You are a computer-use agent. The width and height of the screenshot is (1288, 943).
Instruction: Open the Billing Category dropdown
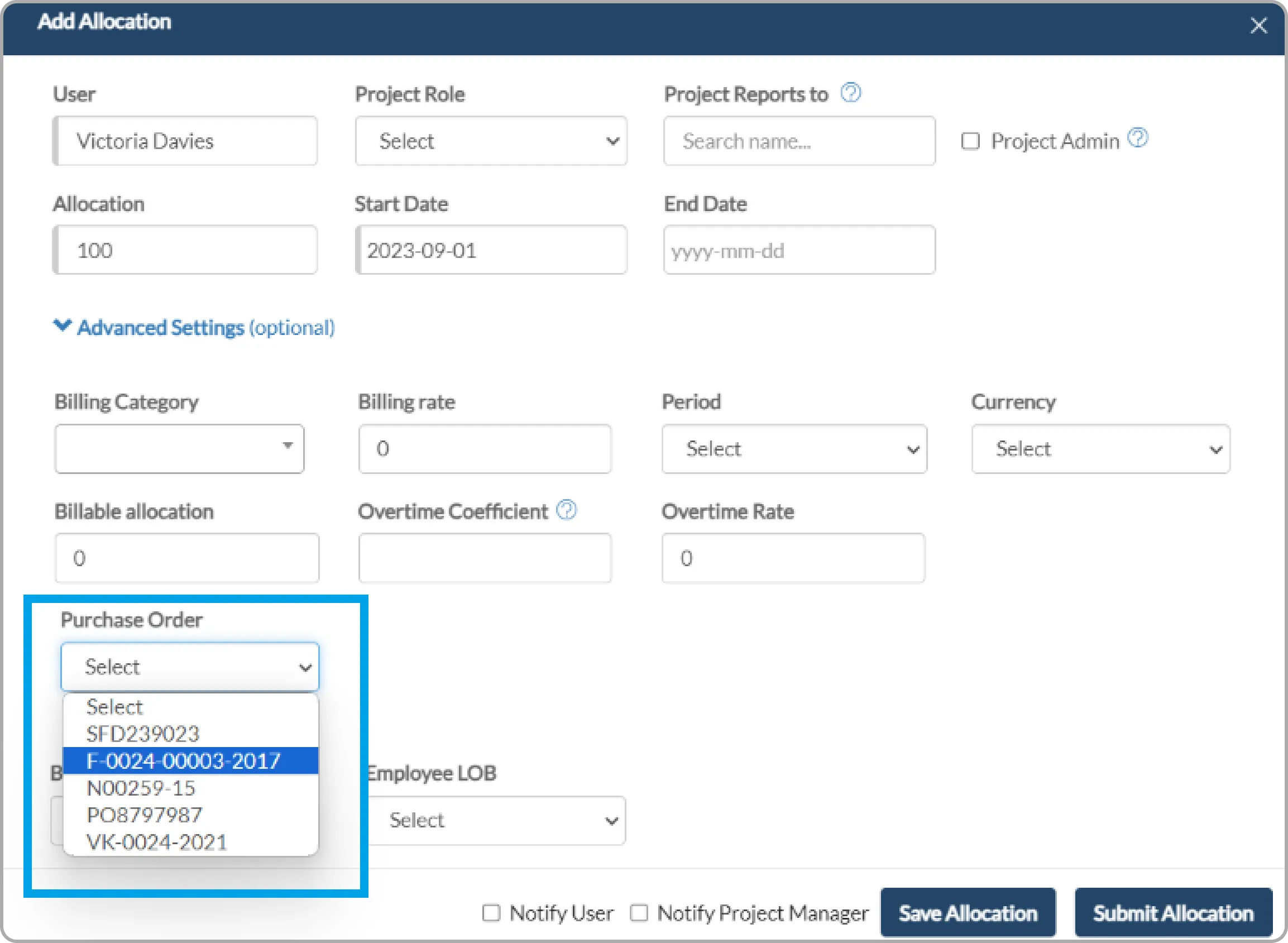[x=179, y=449]
